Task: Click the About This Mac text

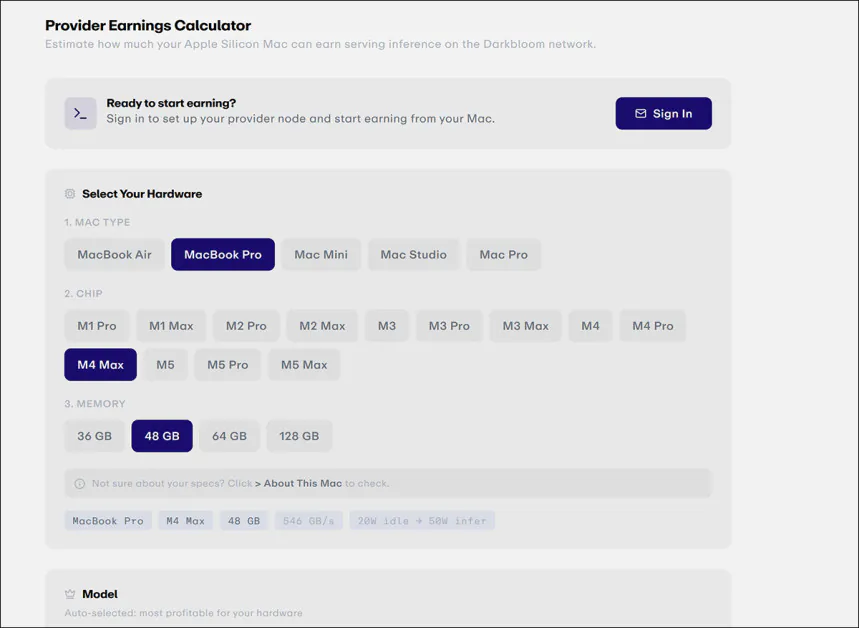Action: coord(302,483)
